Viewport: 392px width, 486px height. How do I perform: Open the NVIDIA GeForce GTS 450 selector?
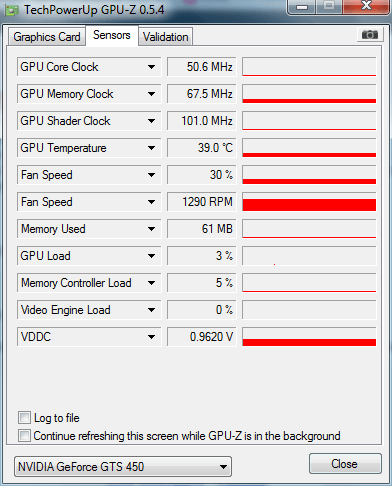(123, 467)
